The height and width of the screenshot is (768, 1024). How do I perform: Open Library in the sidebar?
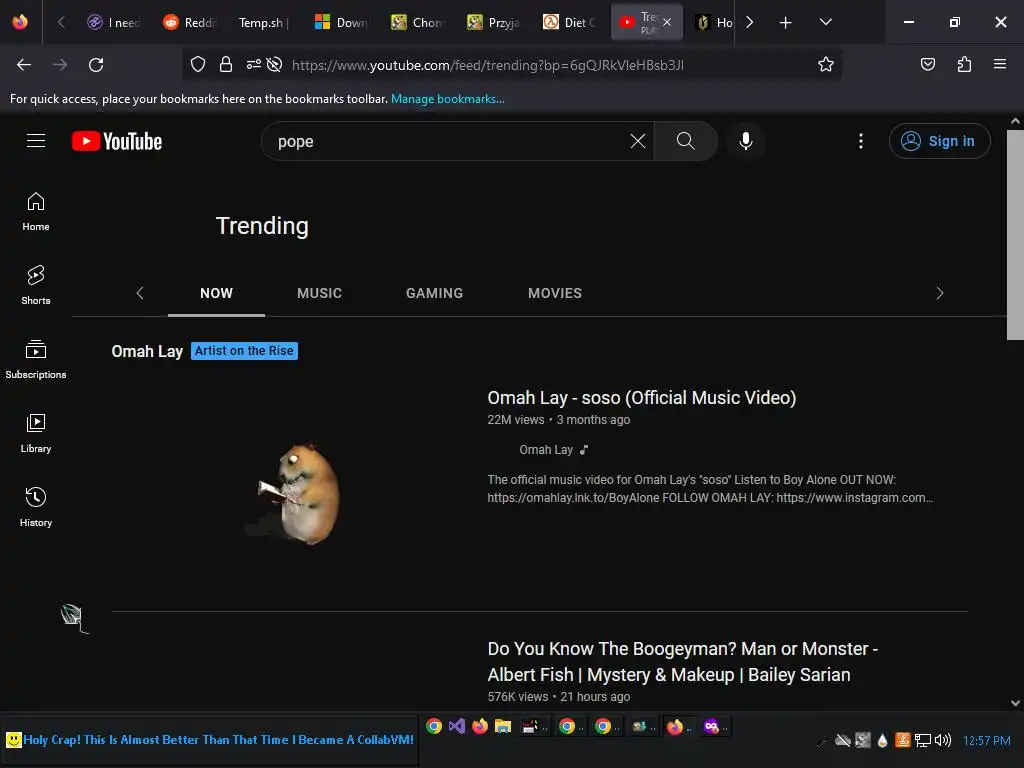[36, 433]
